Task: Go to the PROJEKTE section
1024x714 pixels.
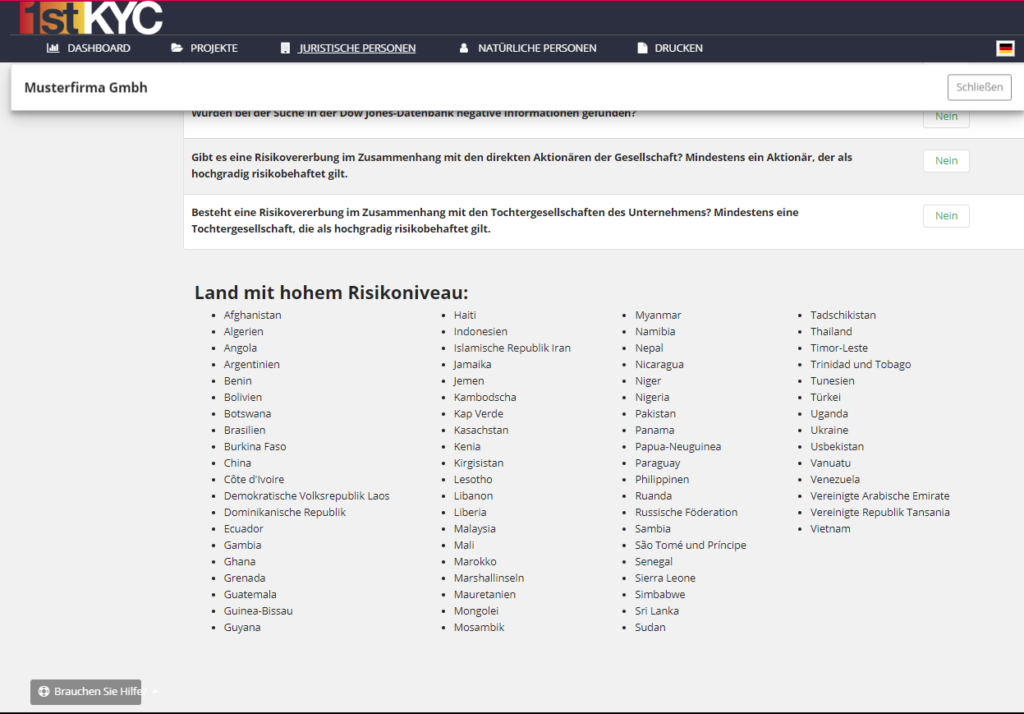Action: pos(214,48)
